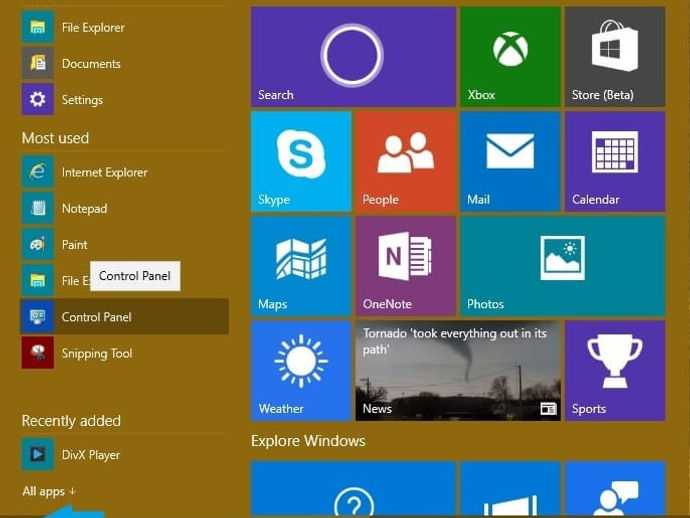Click the Internet Explorer label
The image size is (690, 518).
[105, 172]
